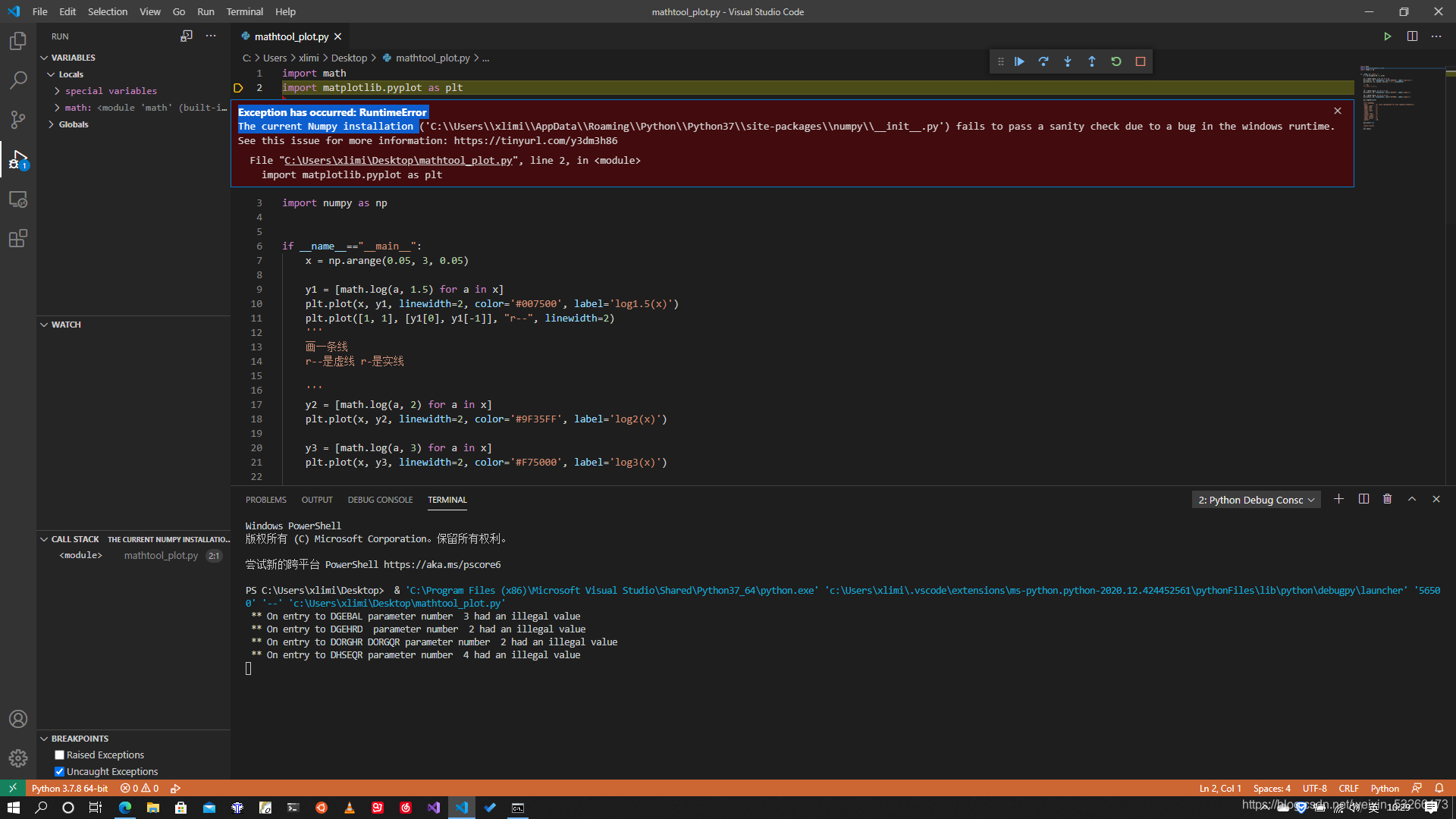Stop the debug session
1456x819 pixels.
[1141, 61]
